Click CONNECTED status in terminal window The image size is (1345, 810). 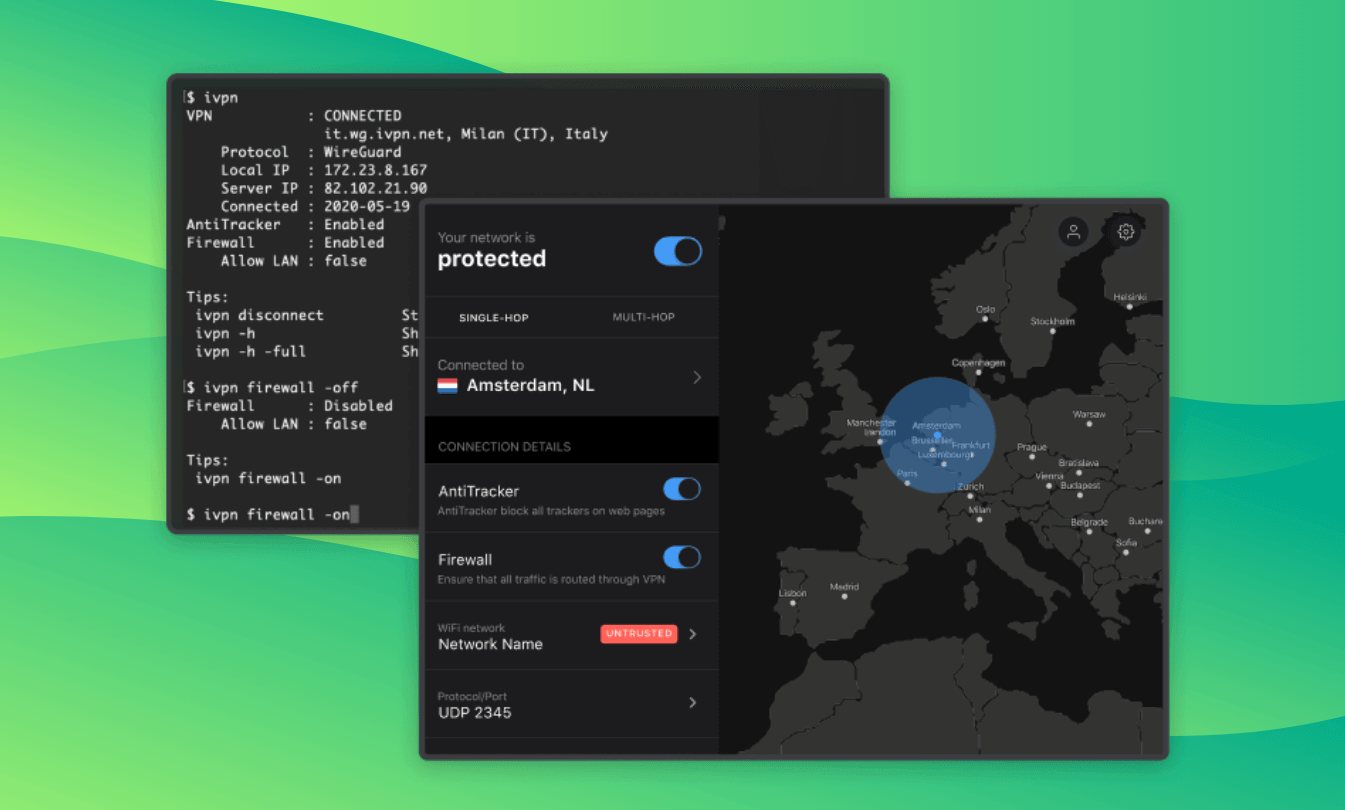pyautogui.click(x=363, y=115)
